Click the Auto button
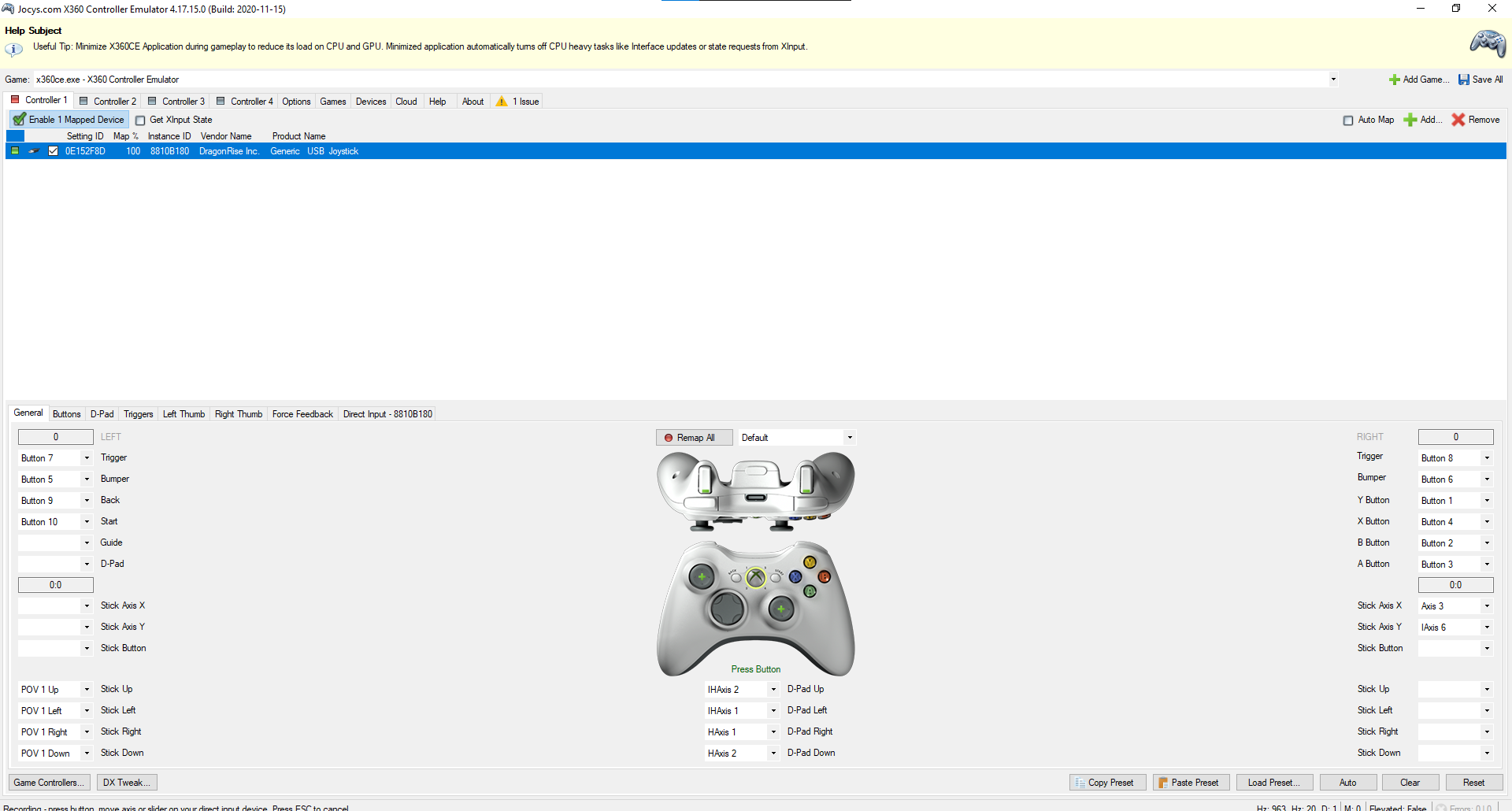1512x811 pixels. [1348, 783]
